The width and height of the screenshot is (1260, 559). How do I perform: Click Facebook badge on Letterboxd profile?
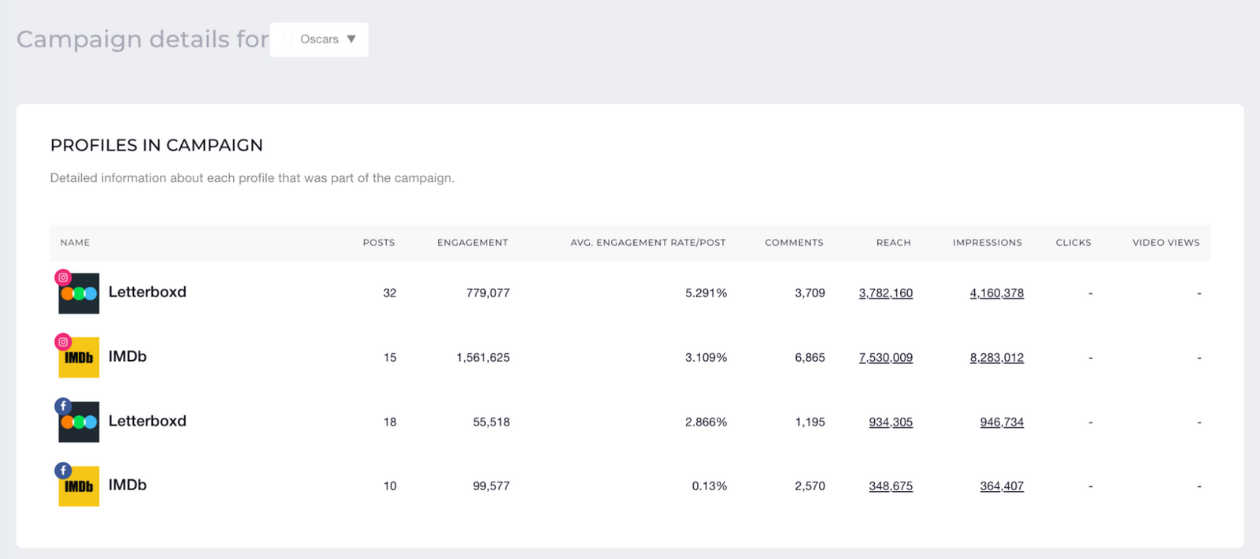pos(63,406)
